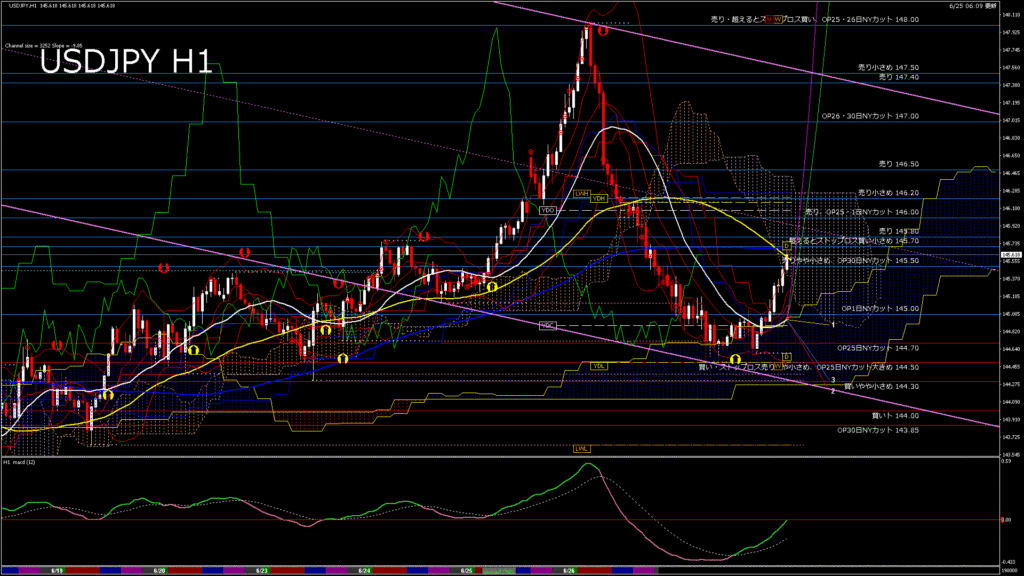The width and height of the screenshot is (1024, 576).
Task: Click the USDJPY H1 chart title
Action: click(126, 62)
